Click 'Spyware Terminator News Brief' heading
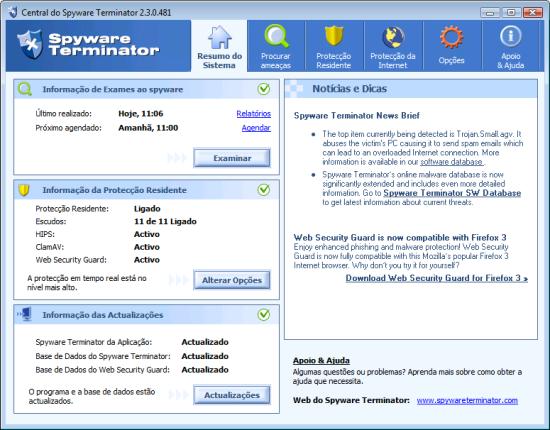The width and height of the screenshot is (550, 430). 356,116
